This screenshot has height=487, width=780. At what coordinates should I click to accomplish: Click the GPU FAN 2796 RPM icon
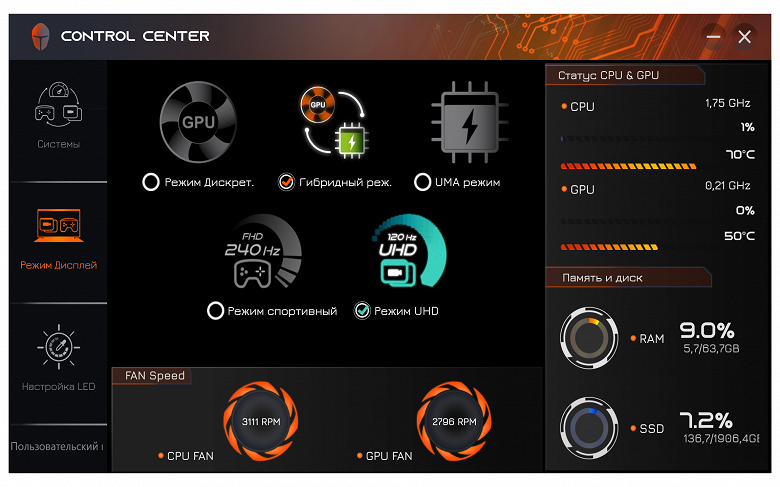pyautogui.click(x=454, y=421)
